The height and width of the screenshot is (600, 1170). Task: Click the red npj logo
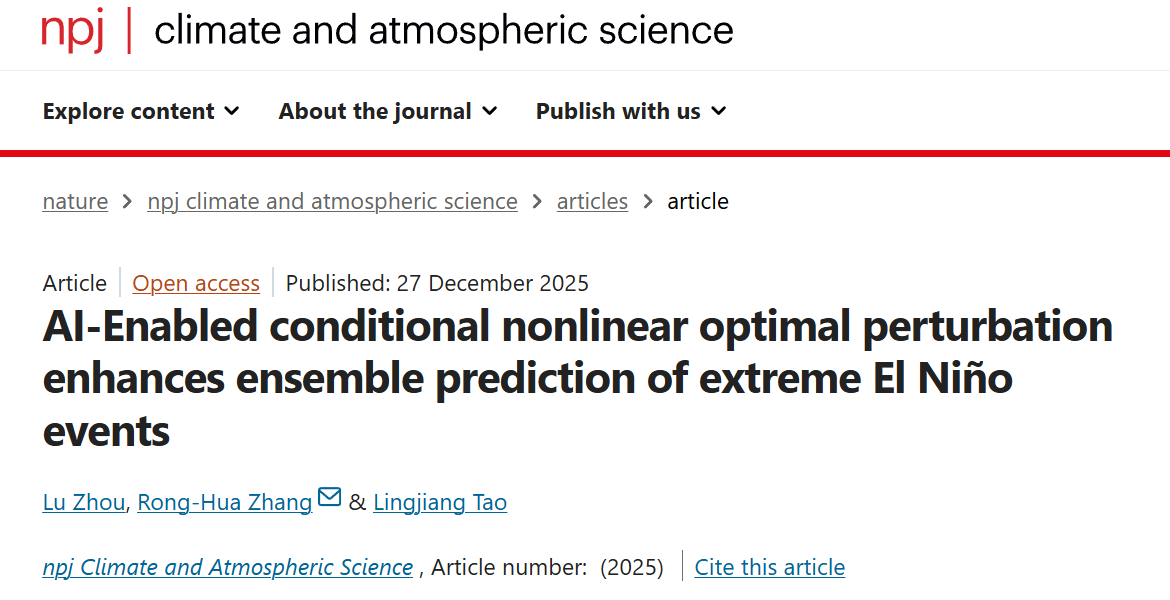tap(72, 31)
